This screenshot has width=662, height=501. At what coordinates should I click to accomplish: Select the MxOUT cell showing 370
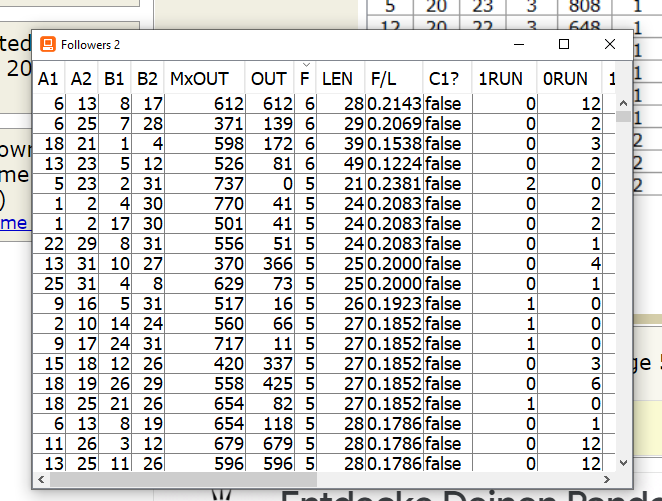click(204, 264)
